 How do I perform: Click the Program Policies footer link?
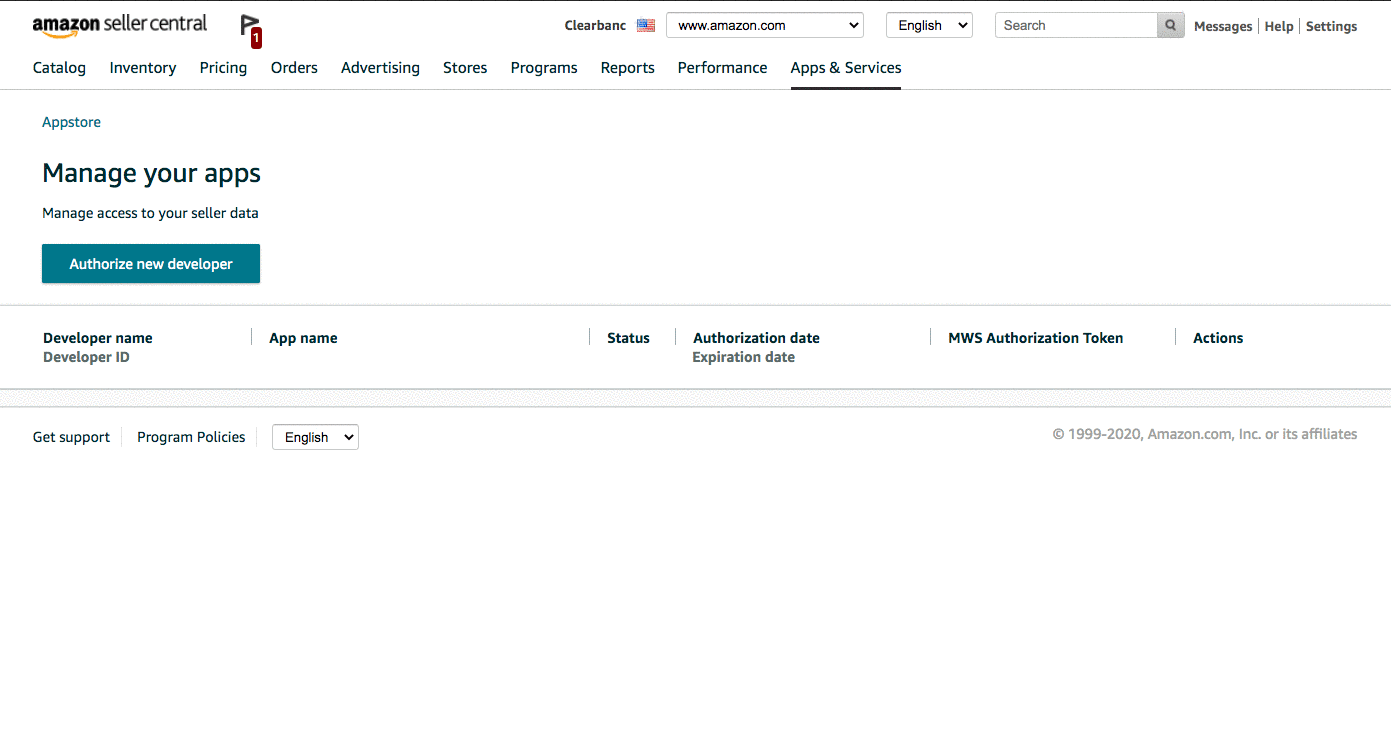tap(191, 437)
